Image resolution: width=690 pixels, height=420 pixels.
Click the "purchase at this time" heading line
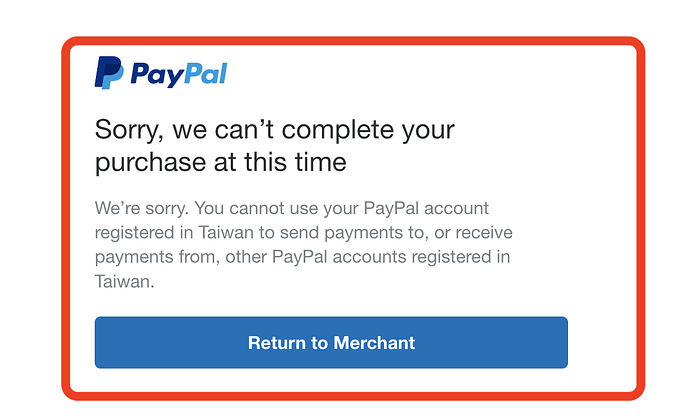click(220, 161)
